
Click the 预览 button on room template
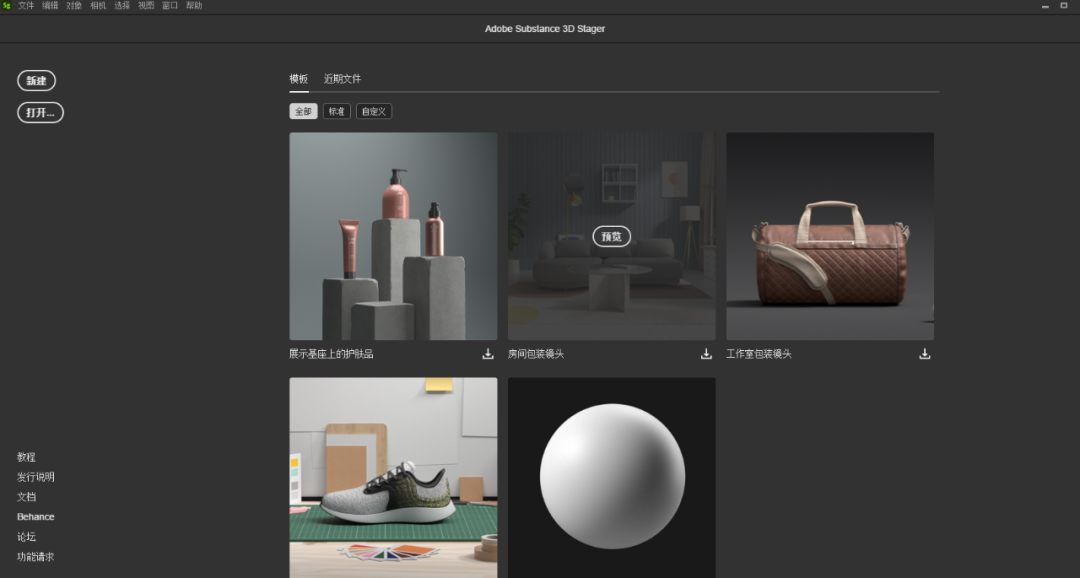611,237
